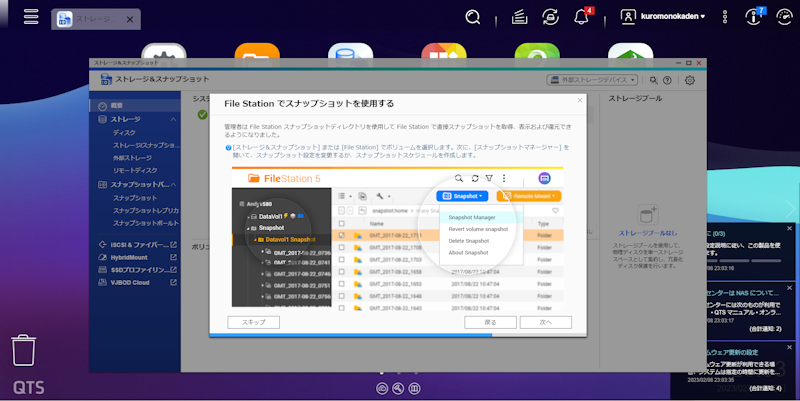Click the dialog's blue progress bar
This screenshot has width=800, height=401.
click(351, 335)
